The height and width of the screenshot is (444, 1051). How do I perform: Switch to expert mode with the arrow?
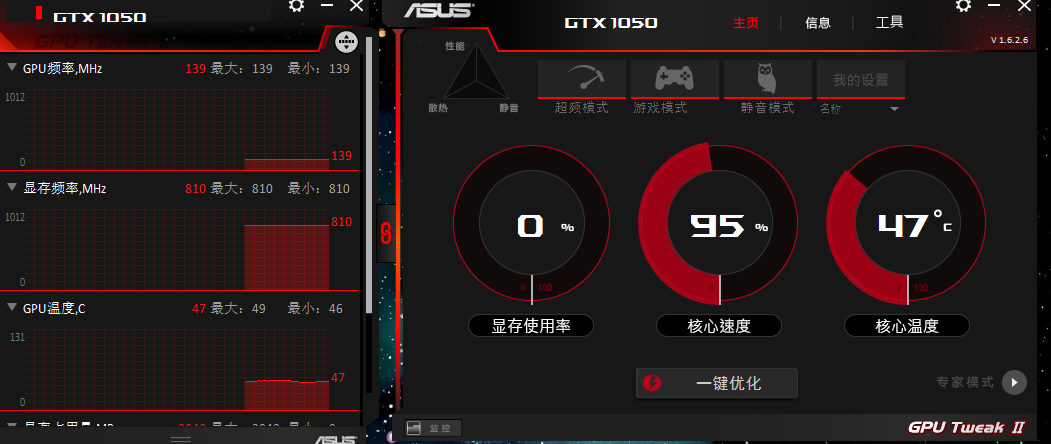[x=1013, y=382]
